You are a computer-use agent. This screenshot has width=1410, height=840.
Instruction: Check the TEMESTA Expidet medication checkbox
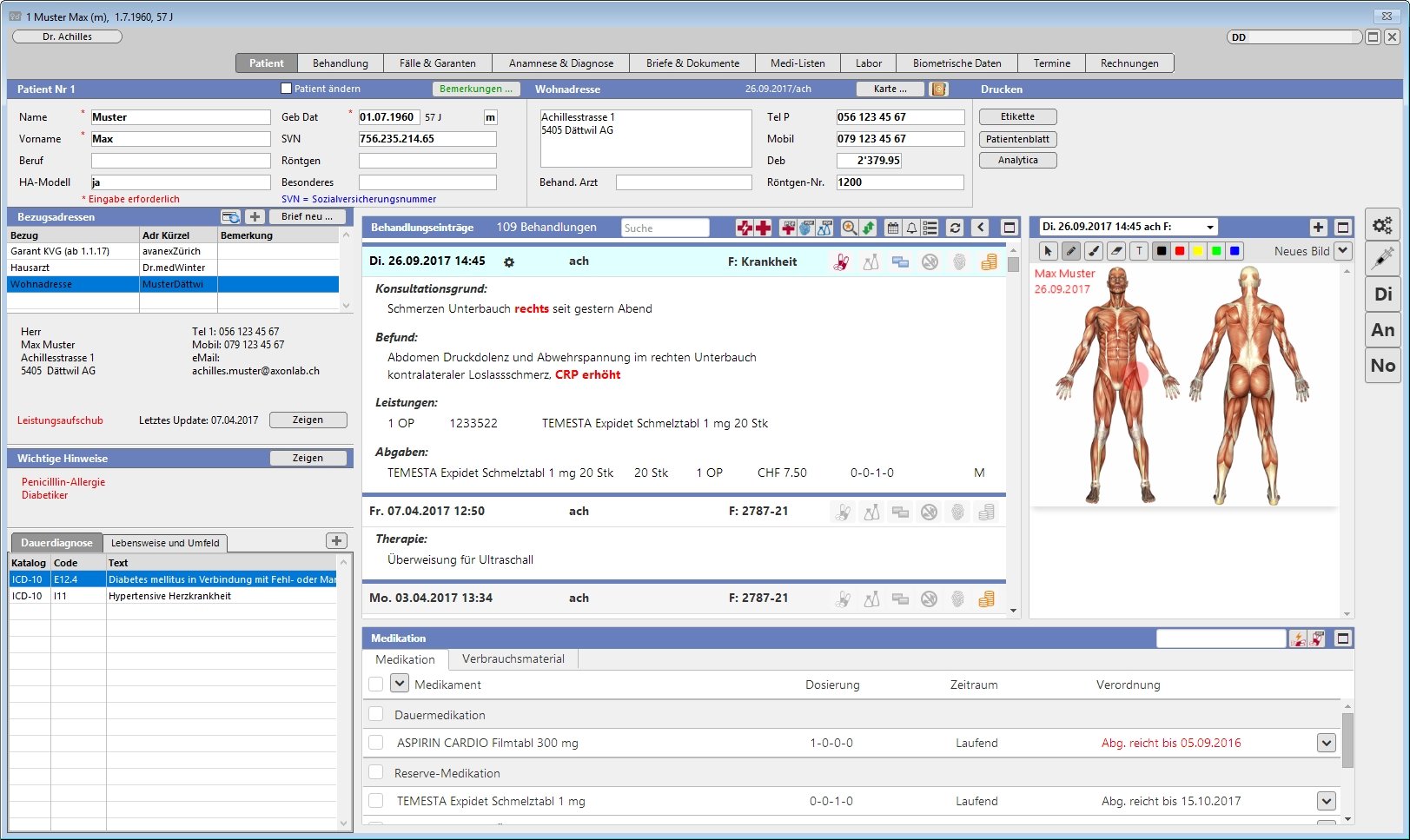coord(374,801)
